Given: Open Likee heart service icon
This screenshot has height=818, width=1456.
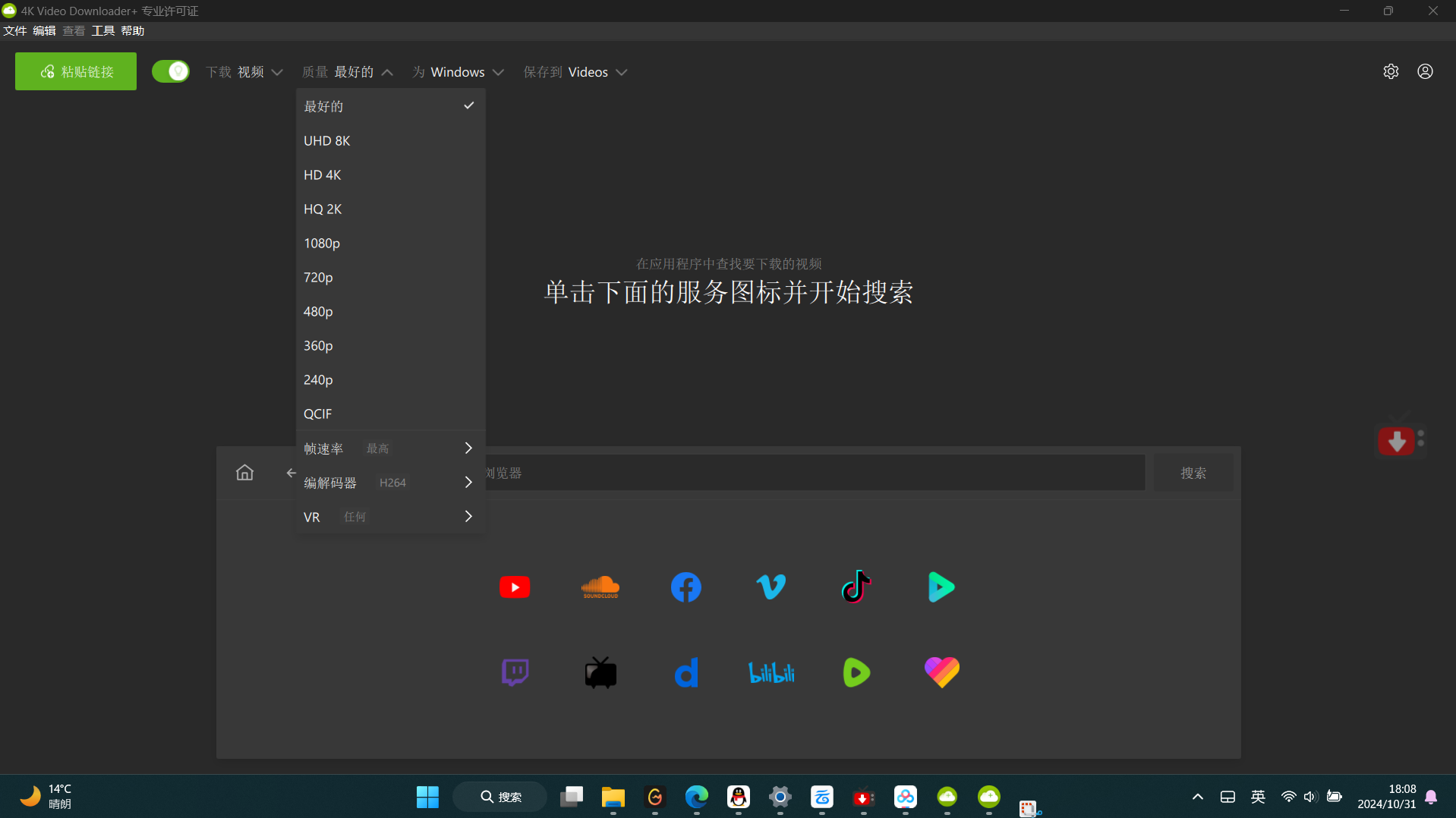Looking at the screenshot, I should pos(942,672).
